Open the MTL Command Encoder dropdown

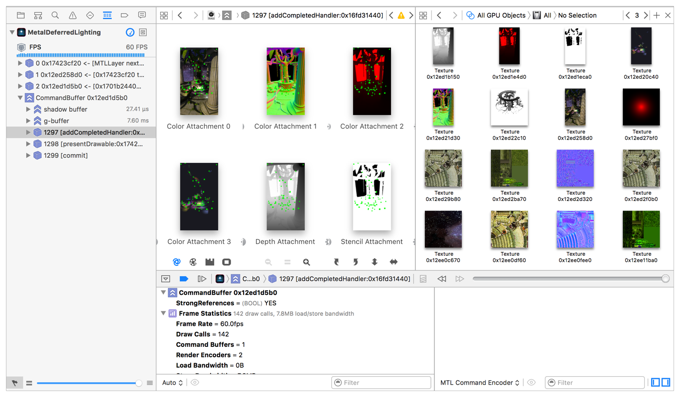[480, 382]
